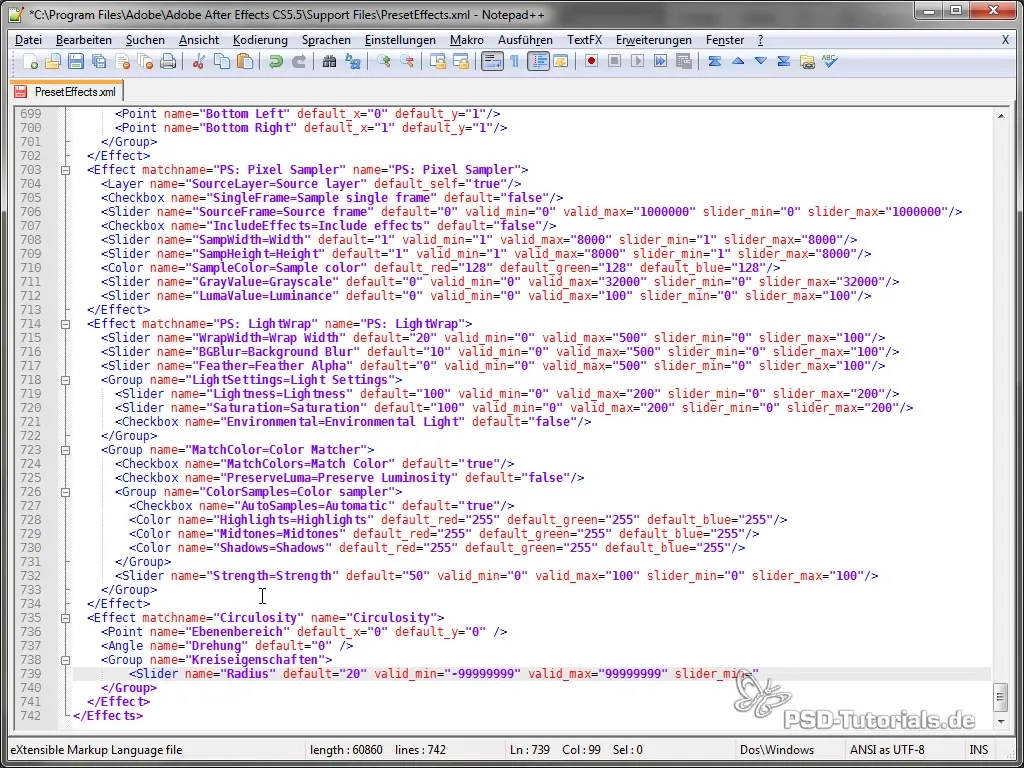Image resolution: width=1024 pixels, height=768 pixels.
Task: Click the Save Recorded Macro icon
Action: [x=684, y=62]
